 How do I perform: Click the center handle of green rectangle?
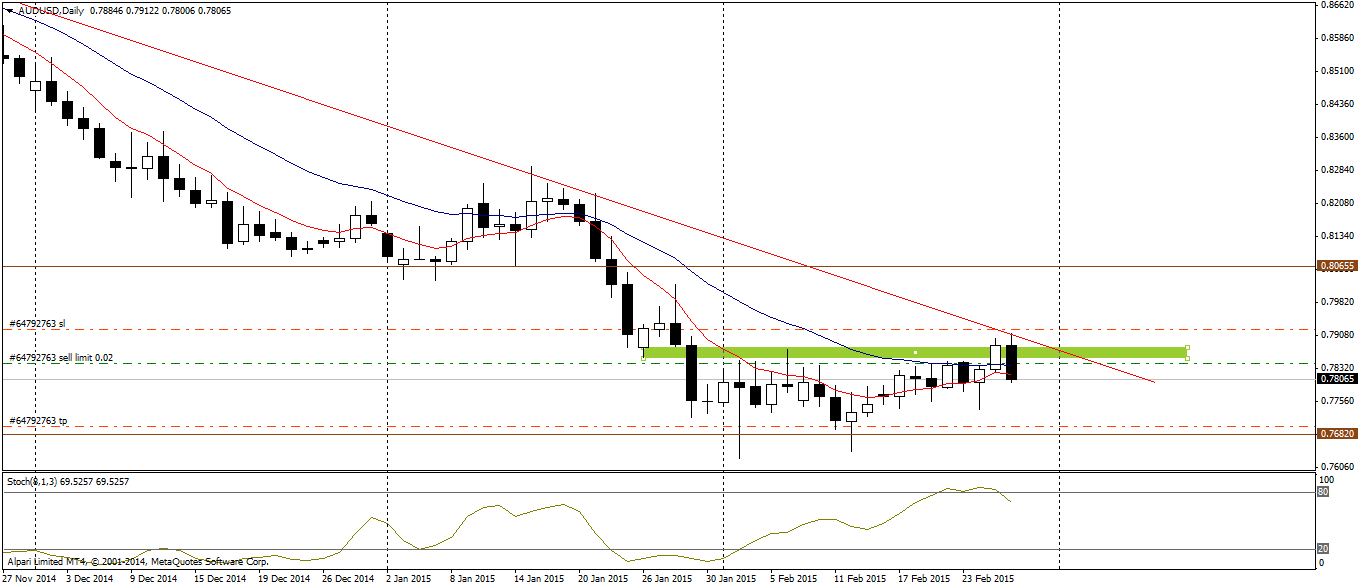pos(915,352)
